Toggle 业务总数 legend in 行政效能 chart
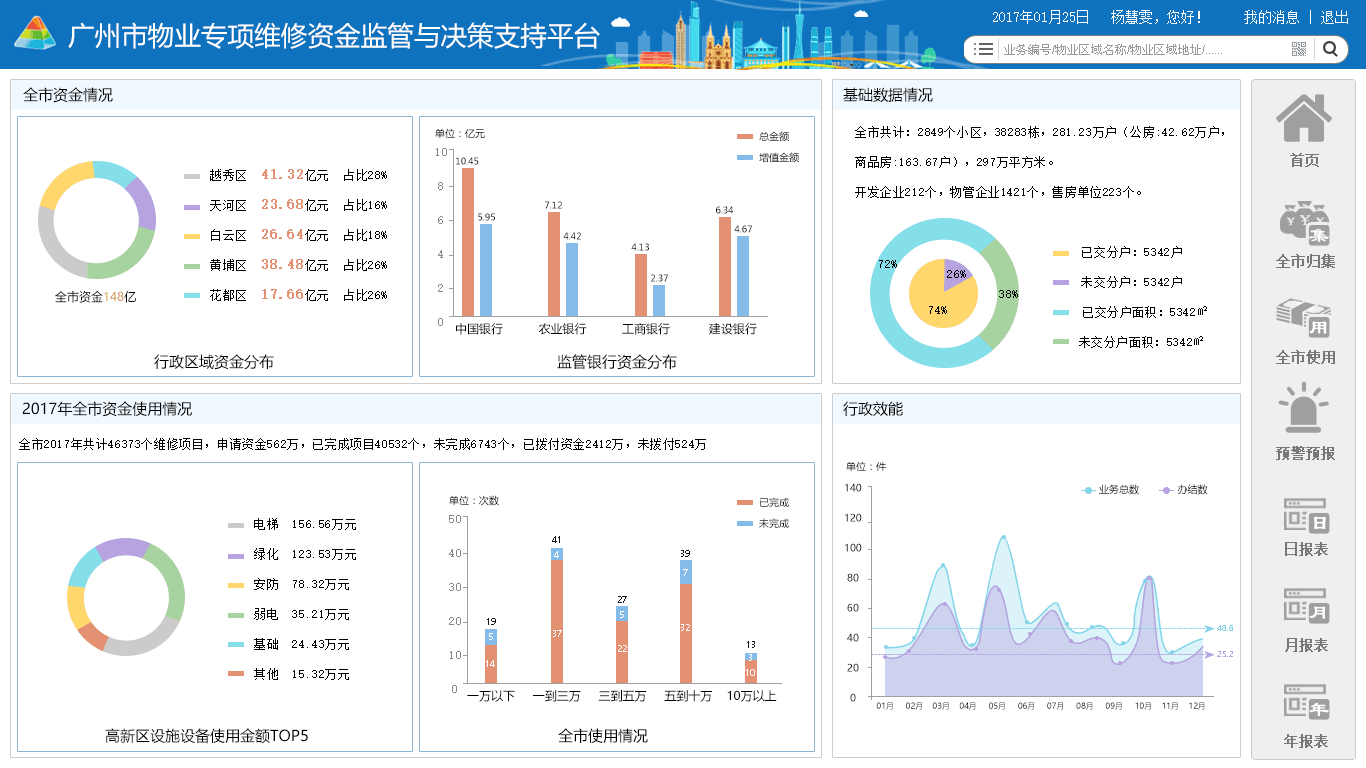The height and width of the screenshot is (768, 1366). click(1111, 490)
